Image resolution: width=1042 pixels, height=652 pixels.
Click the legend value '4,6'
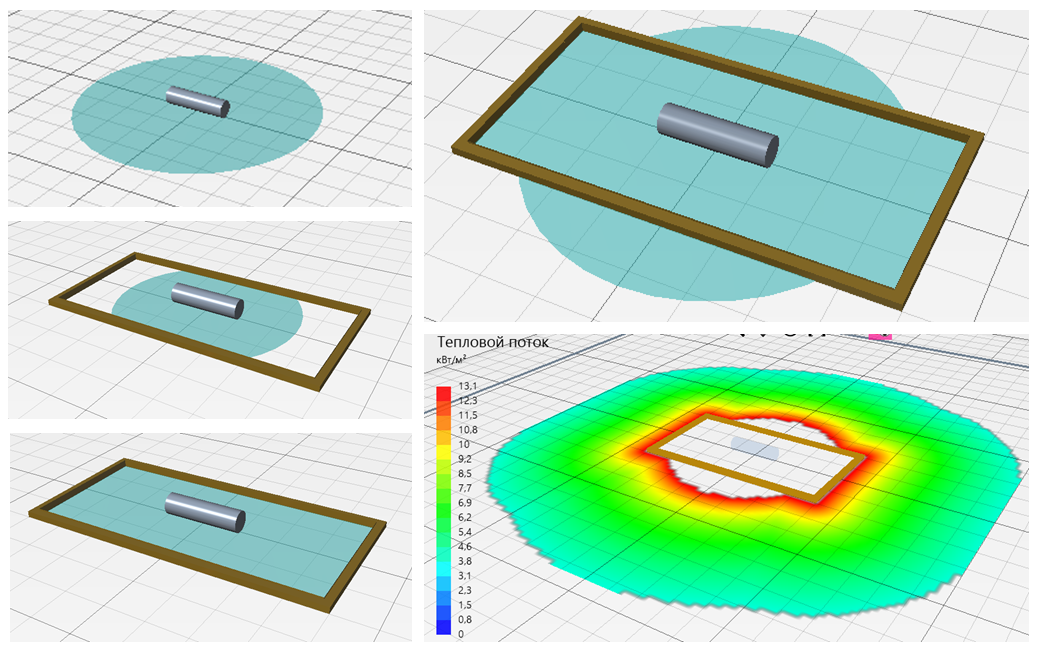point(465,547)
